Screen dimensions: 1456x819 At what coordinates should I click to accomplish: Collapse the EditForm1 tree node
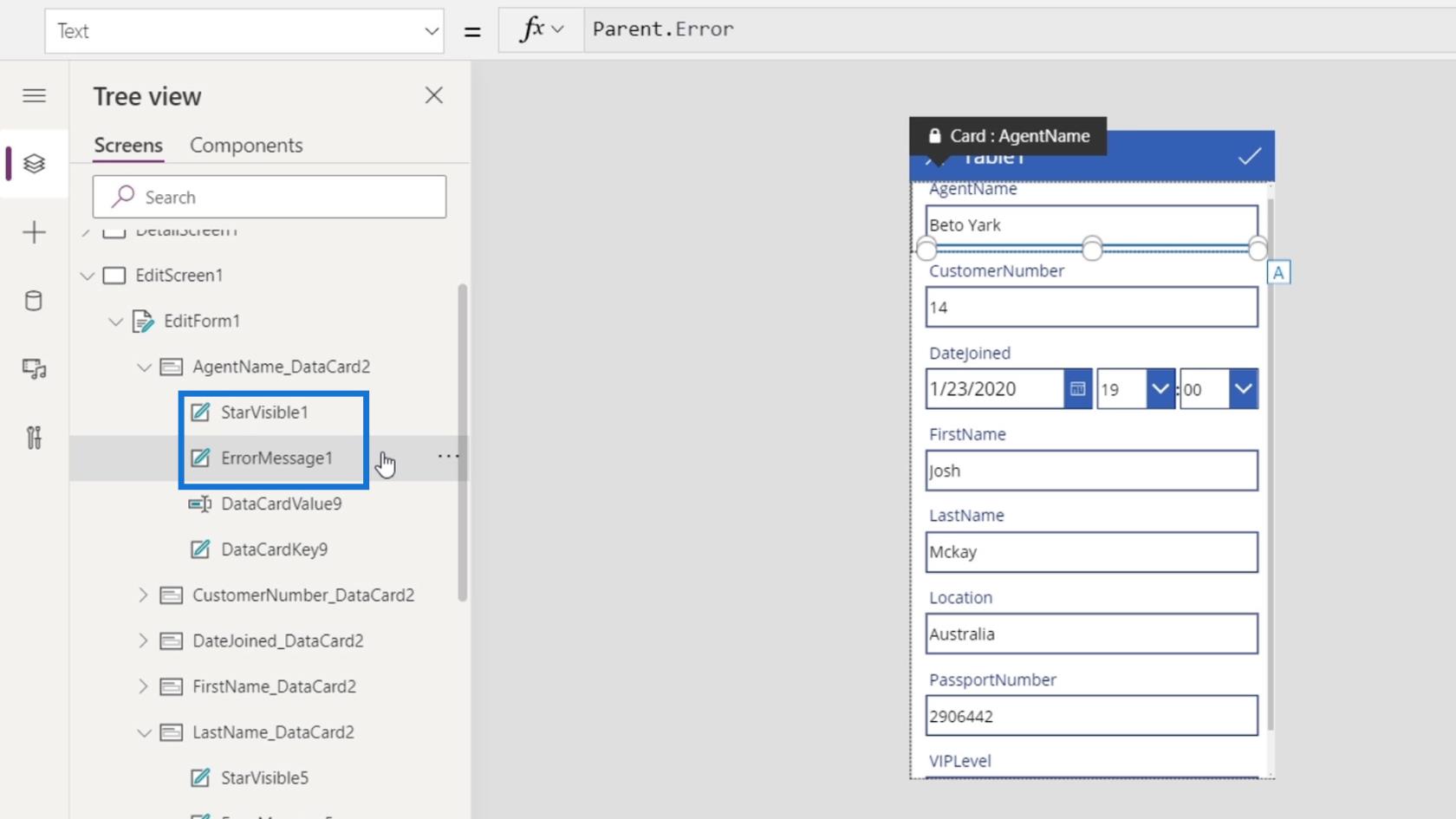pyautogui.click(x=115, y=322)
